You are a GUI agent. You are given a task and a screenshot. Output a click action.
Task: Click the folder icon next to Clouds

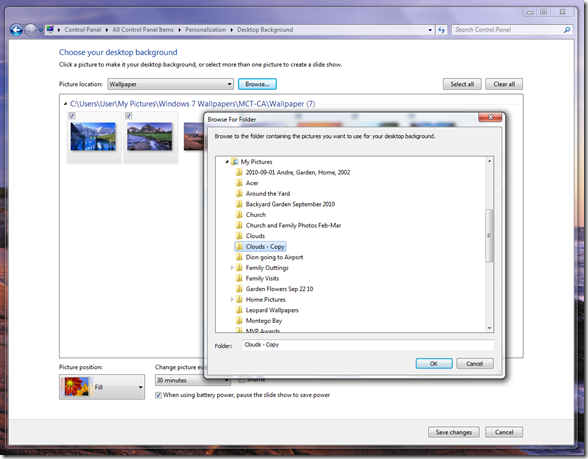click(x=239, y=236)
